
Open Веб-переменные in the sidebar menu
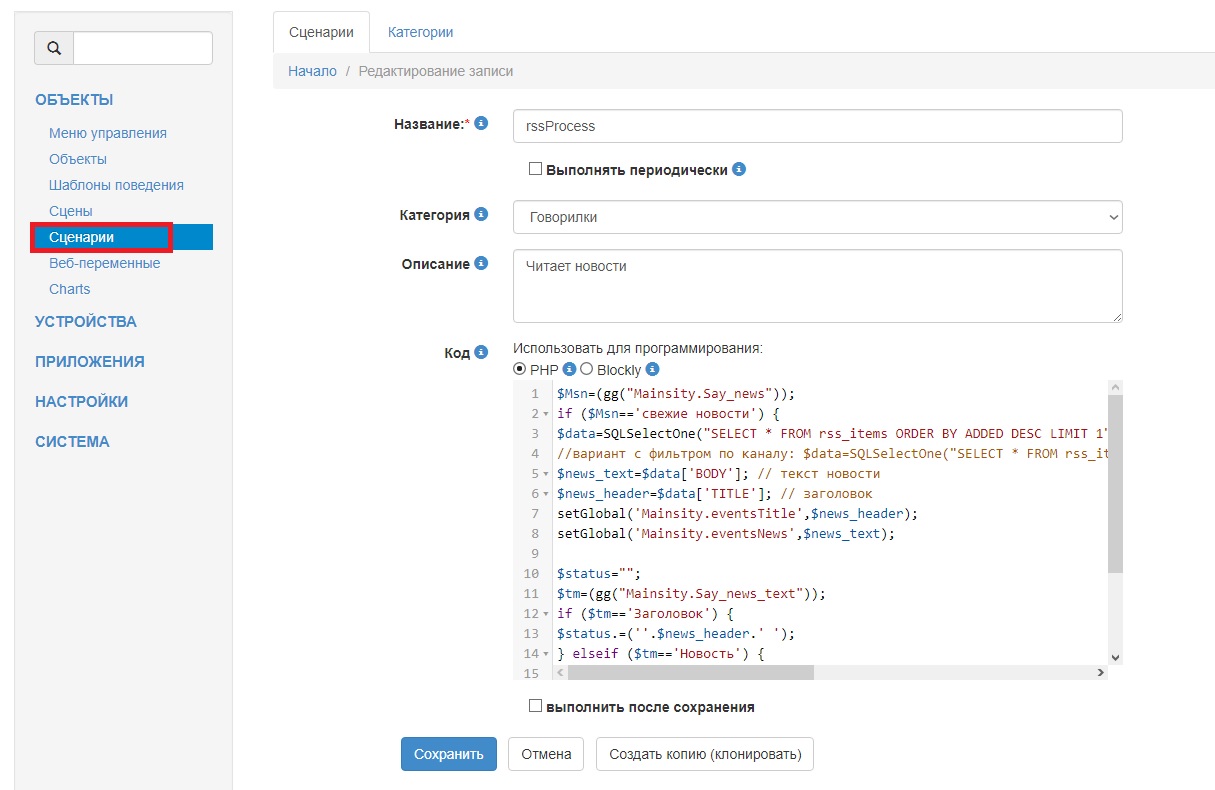(x=104, y=263)
